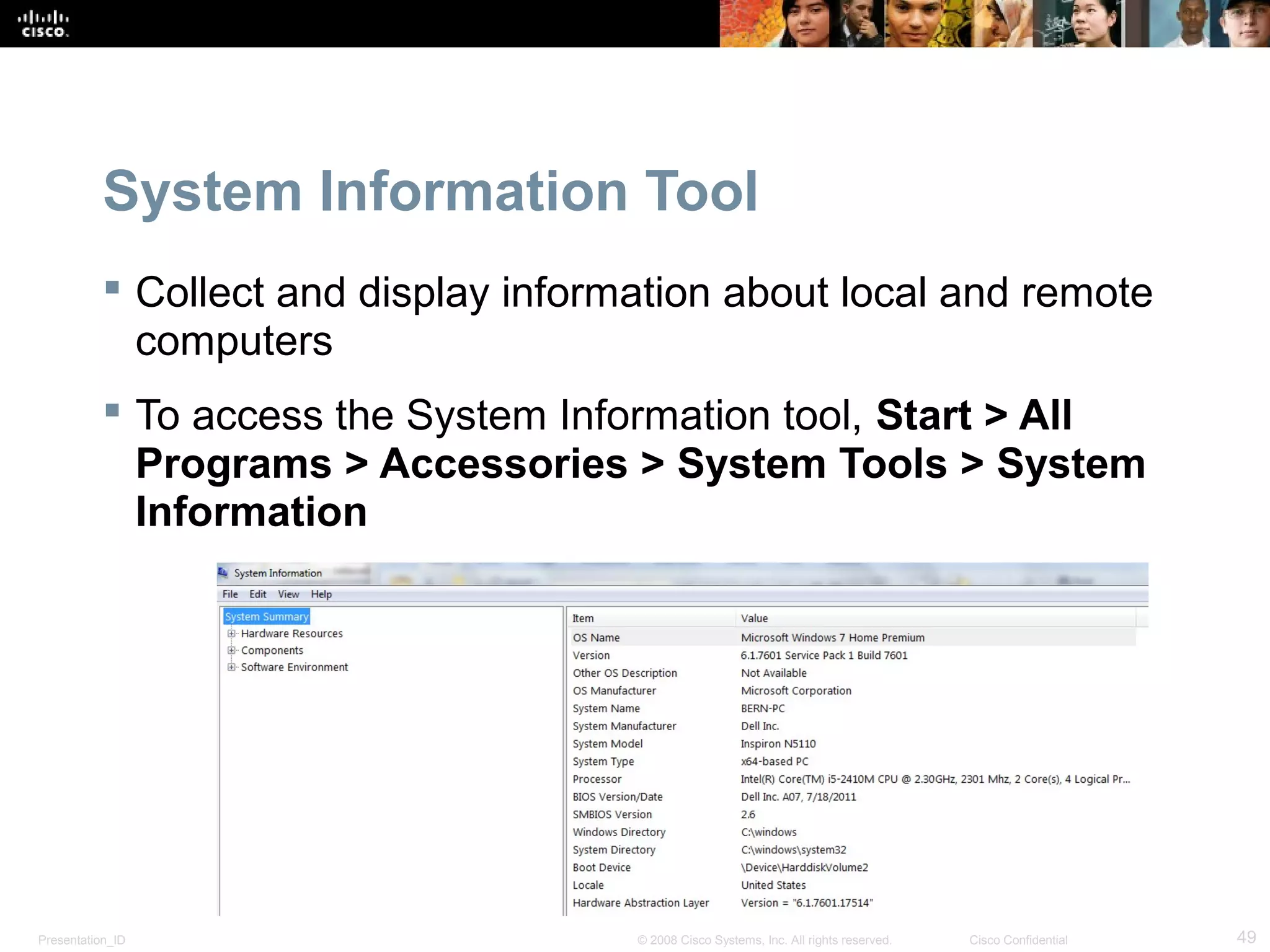This screenshot has height=952, width=1270.
Task: Click the Dell Inc. manufacturer value
Action: click(760, 726)
